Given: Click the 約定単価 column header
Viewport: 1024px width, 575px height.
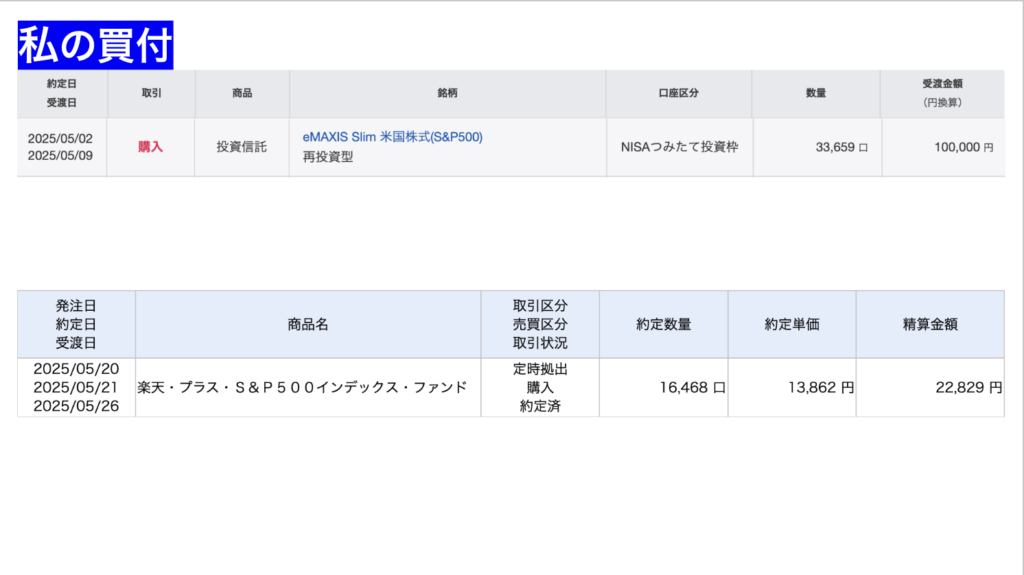Looking at the screenshot, I should pos(792,324).
